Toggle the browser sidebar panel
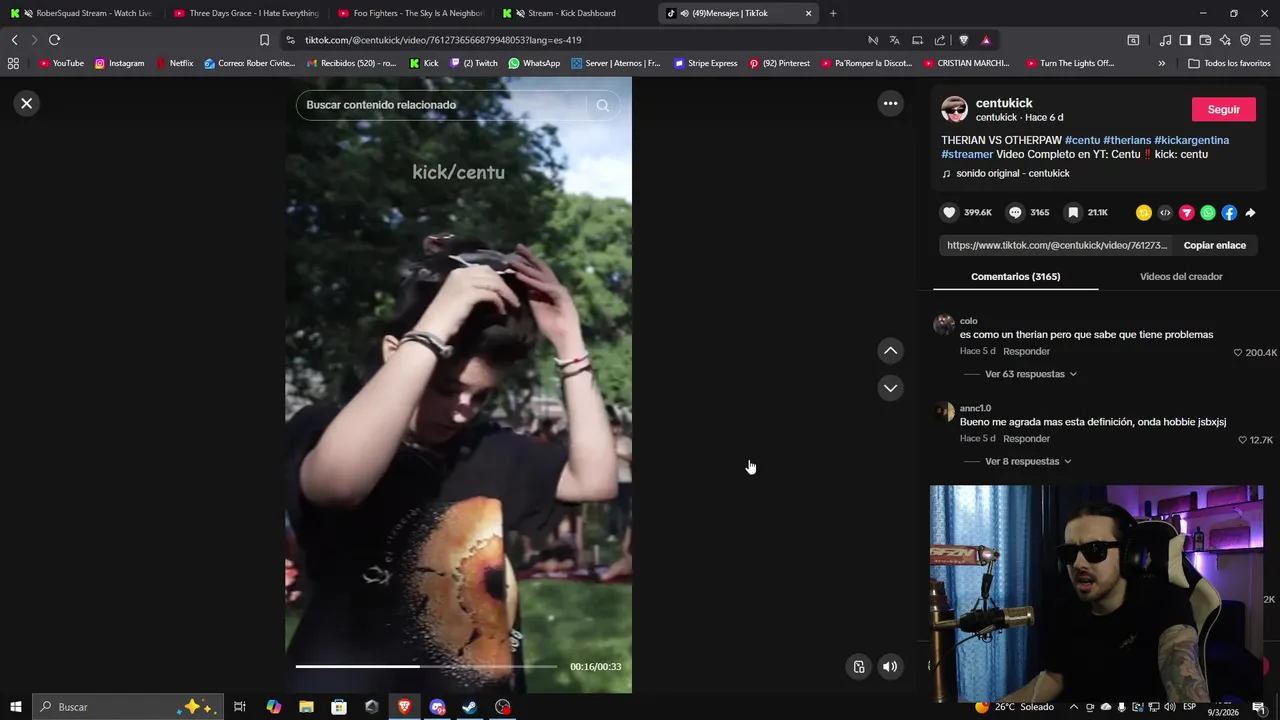1280x720 pixels. click(x=1185, y=40)
